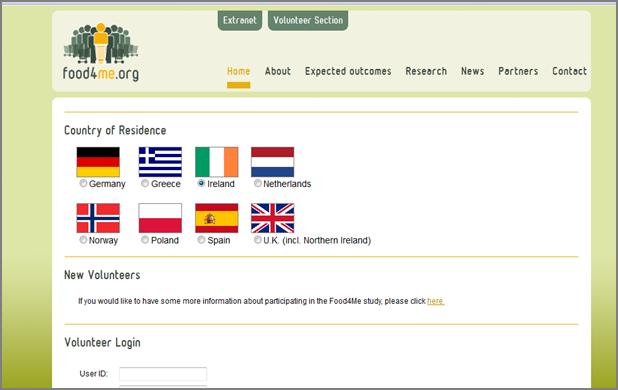Select the Germany radio button
This screenshot has height=390, width=618.
click(83, 183)
